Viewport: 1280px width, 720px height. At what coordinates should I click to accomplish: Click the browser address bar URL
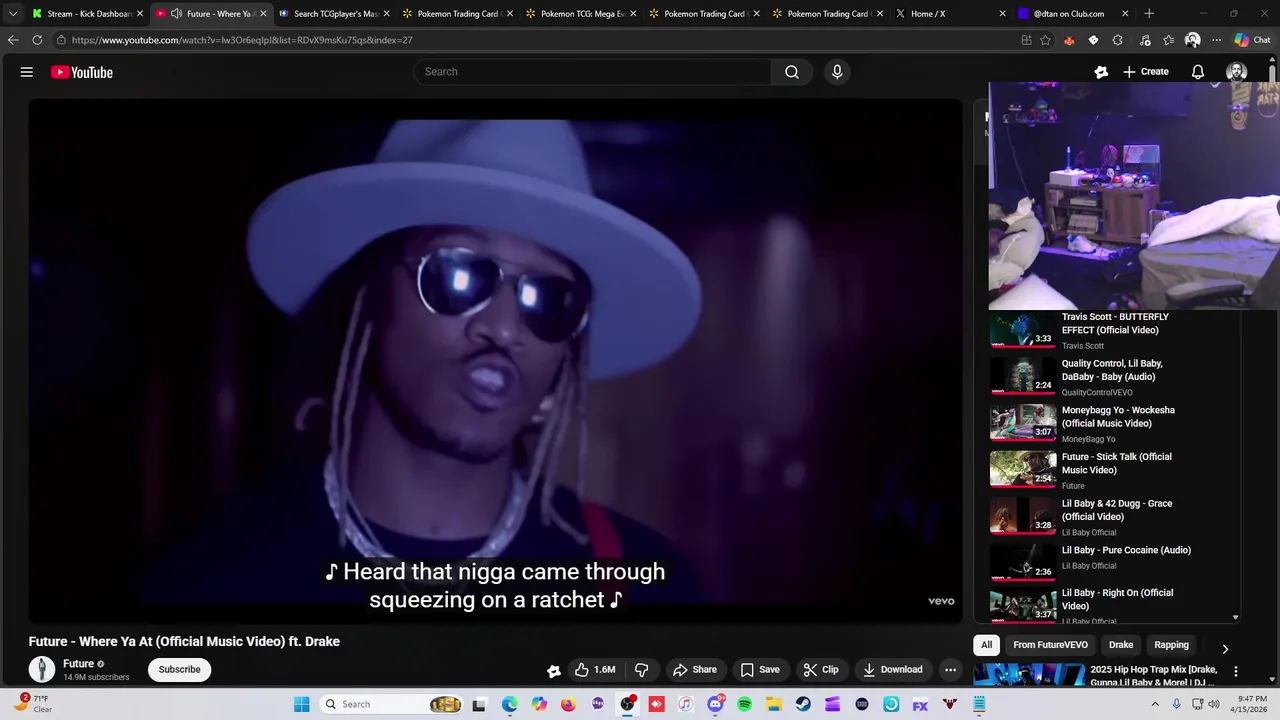(x=242, y=40)
